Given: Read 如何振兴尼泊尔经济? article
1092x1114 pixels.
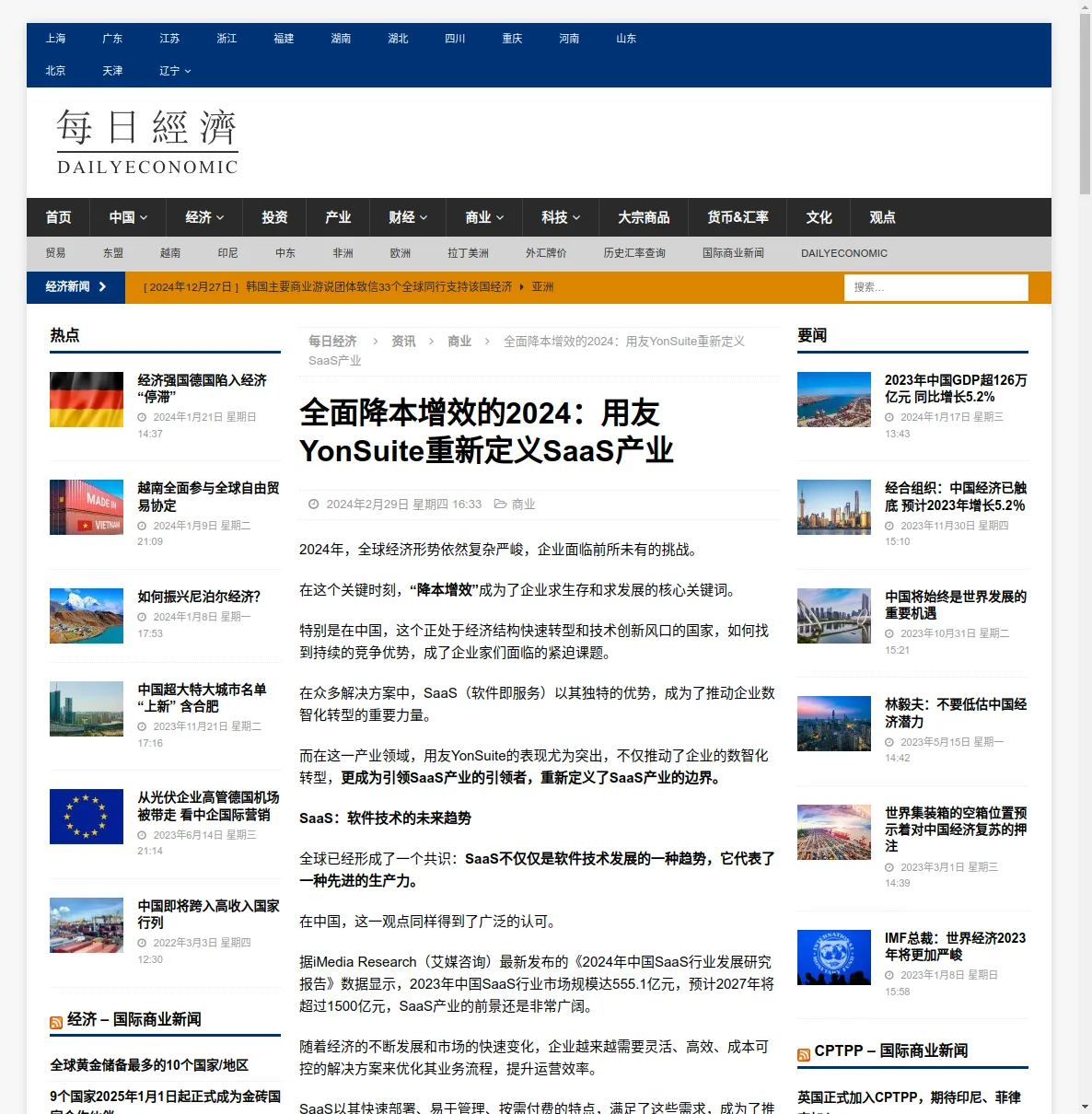Looking at the screenshot, I should (199, 597).
